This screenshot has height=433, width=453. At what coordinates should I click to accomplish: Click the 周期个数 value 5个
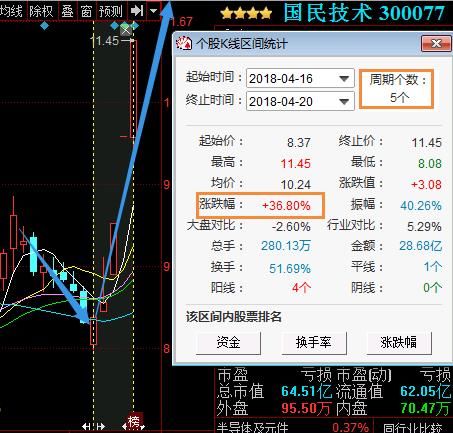(399, 97)
